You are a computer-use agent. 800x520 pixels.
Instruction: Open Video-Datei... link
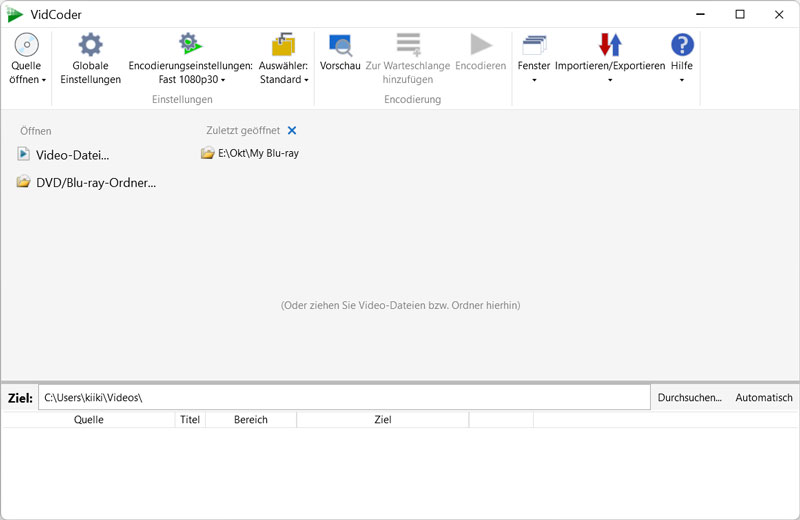coord(72,155)
